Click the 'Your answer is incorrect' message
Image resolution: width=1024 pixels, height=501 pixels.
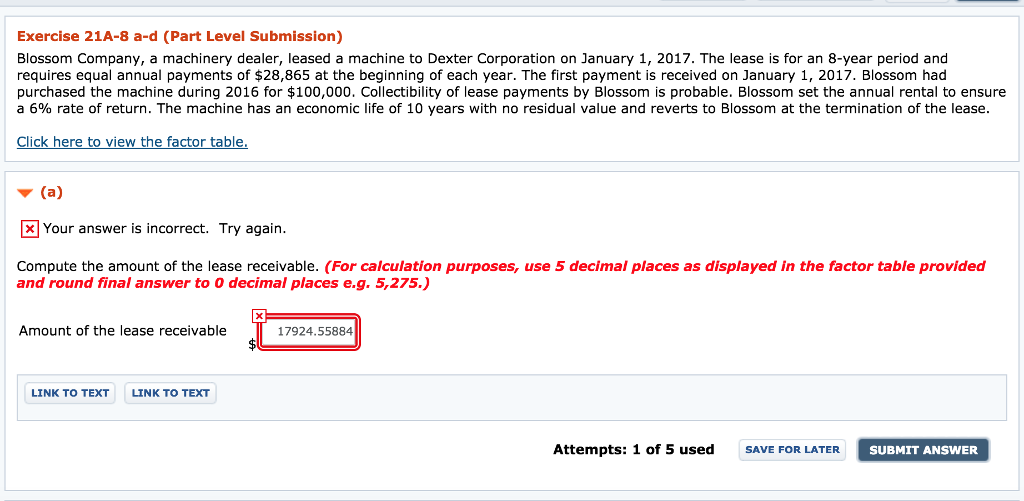click(164, 229)
